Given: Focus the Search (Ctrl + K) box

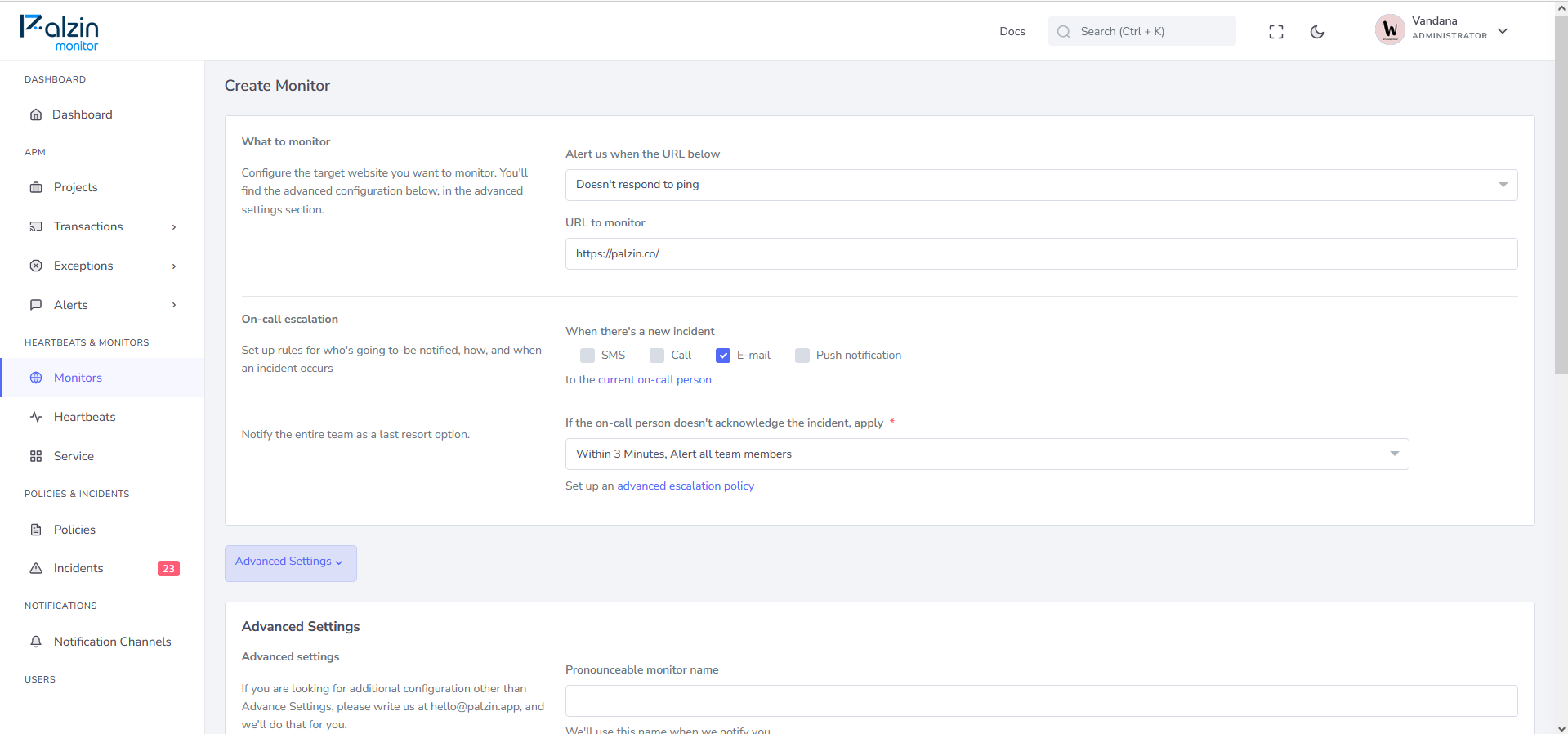Looking at the screenshot, I should pyautogui.click(x=1141, y=31).
